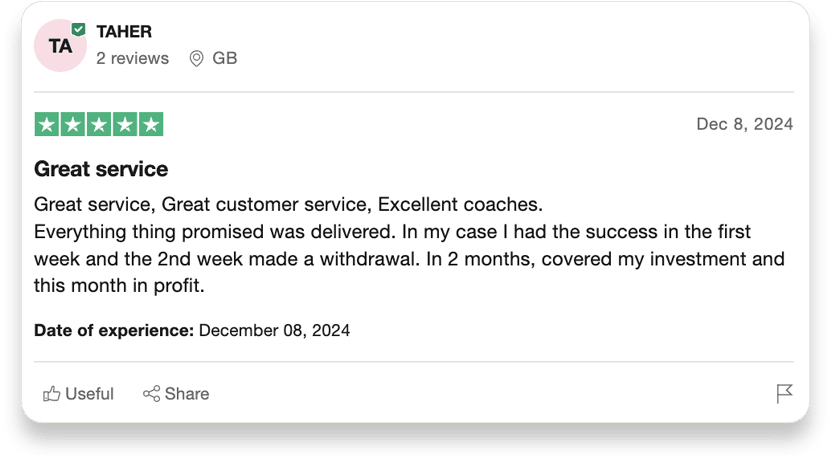
Task: Open the Great service review title
Action: tap(101, 169)
